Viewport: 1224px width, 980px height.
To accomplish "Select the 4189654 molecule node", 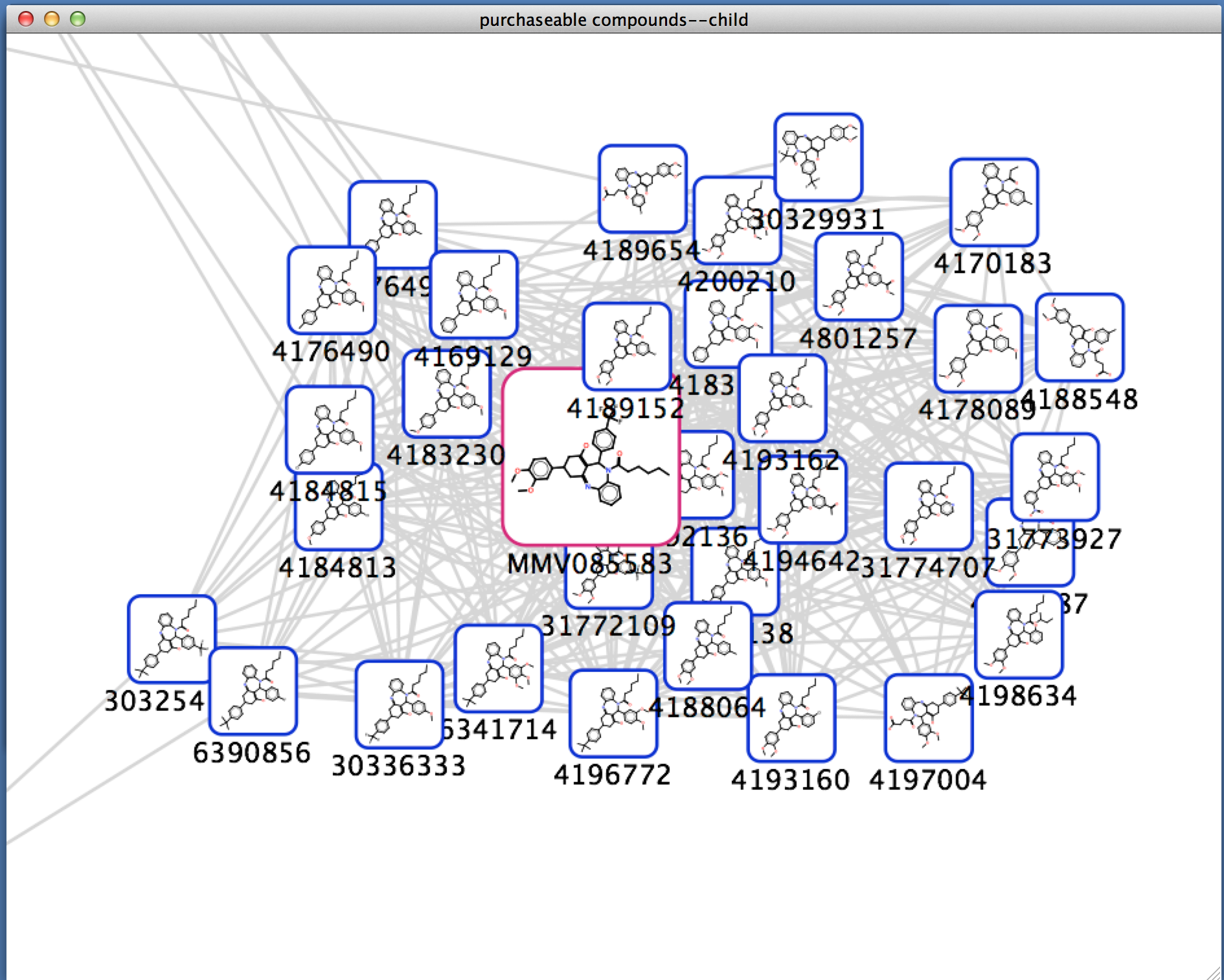I will coord(642,188).
